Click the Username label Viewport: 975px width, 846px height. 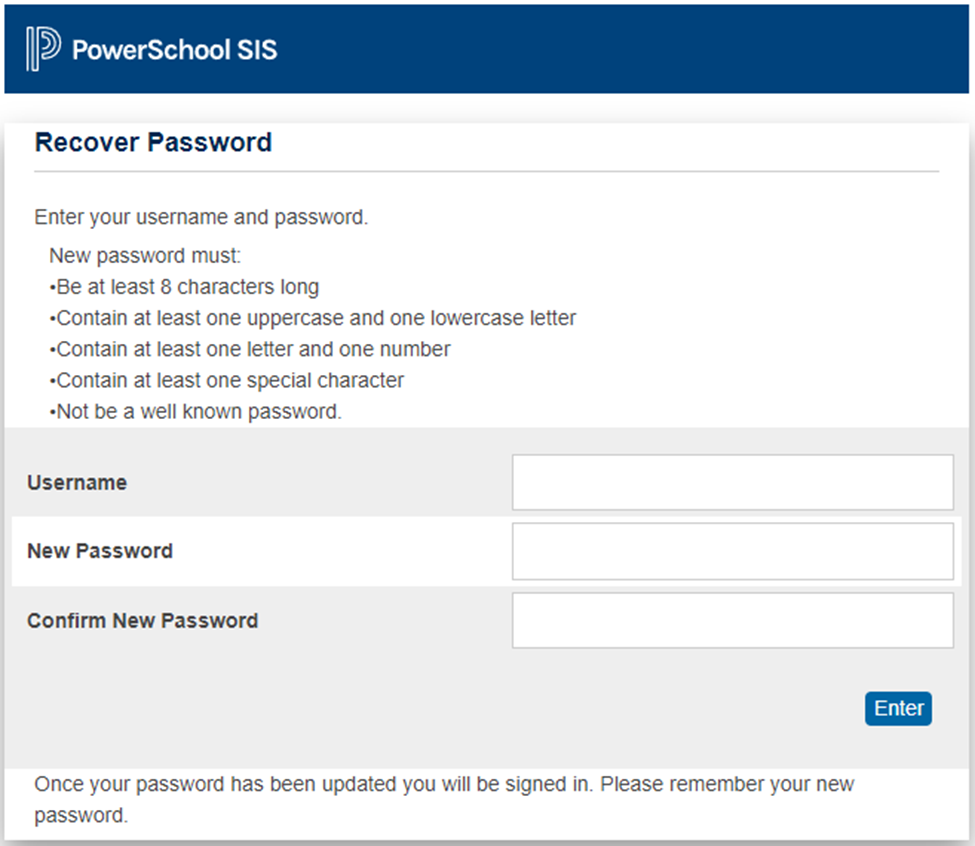(x=77, y=482)
